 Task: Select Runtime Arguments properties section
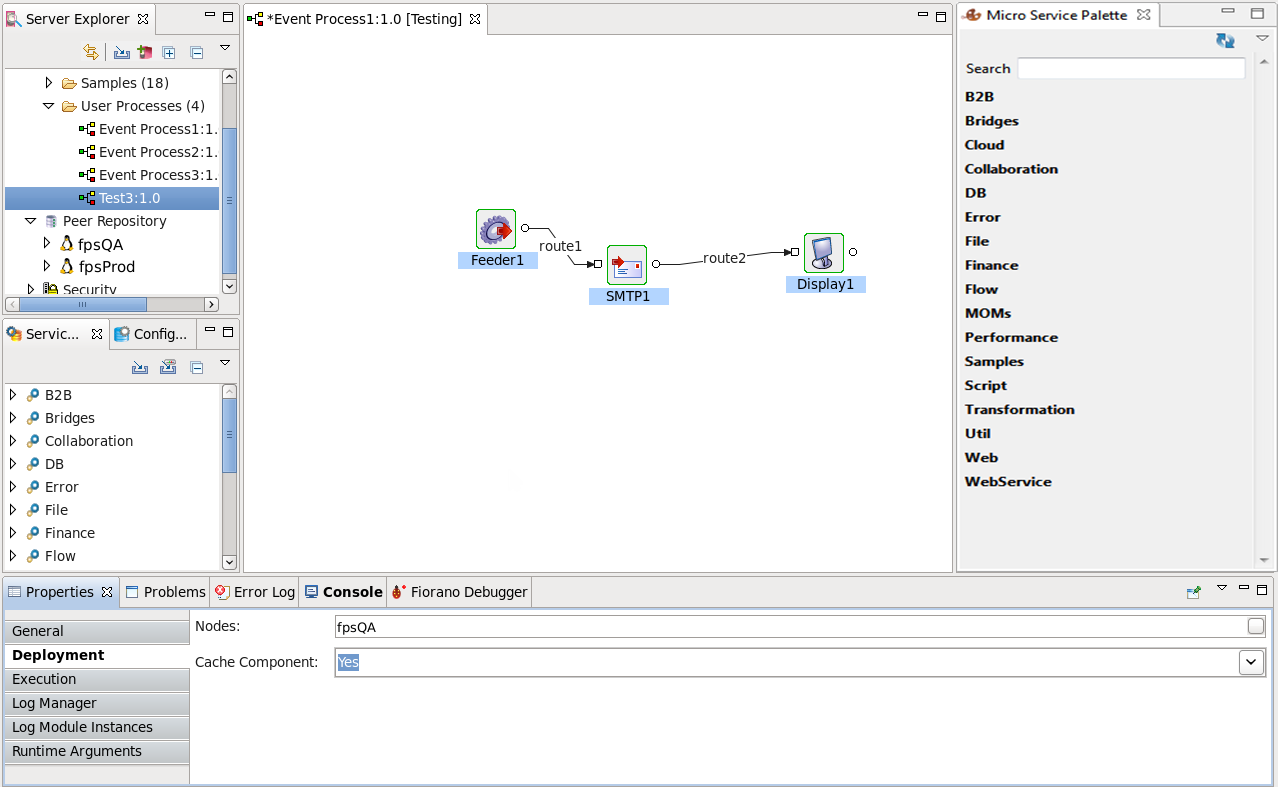96,751
